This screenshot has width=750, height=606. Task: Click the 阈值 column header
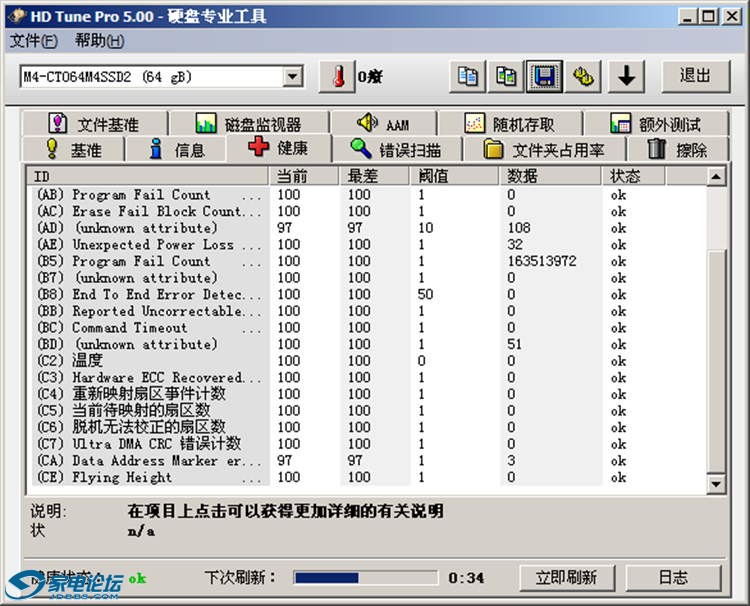[x=454, y=176]
